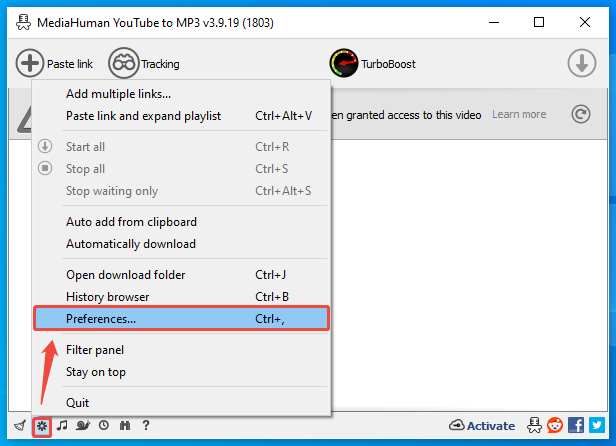Screen dimensions: 616x446
Task: Click the music note icon
Action: pyautogui.click(x=62, y=425)
